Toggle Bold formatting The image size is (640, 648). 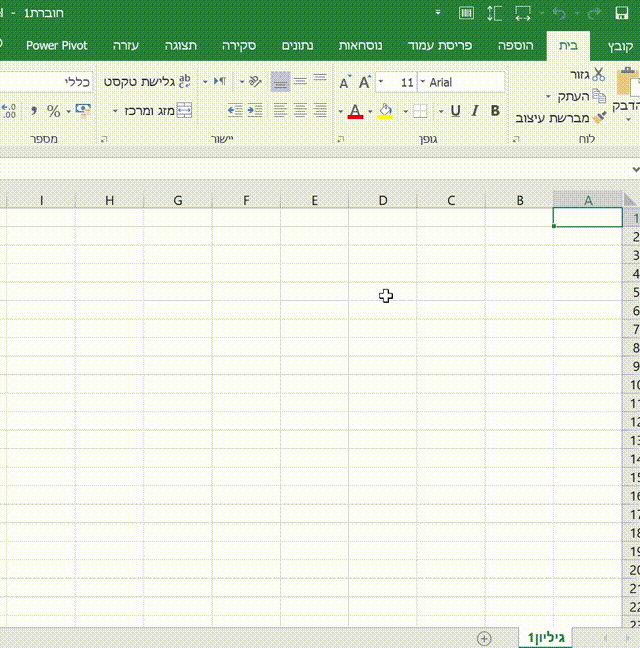pos(495,110)
